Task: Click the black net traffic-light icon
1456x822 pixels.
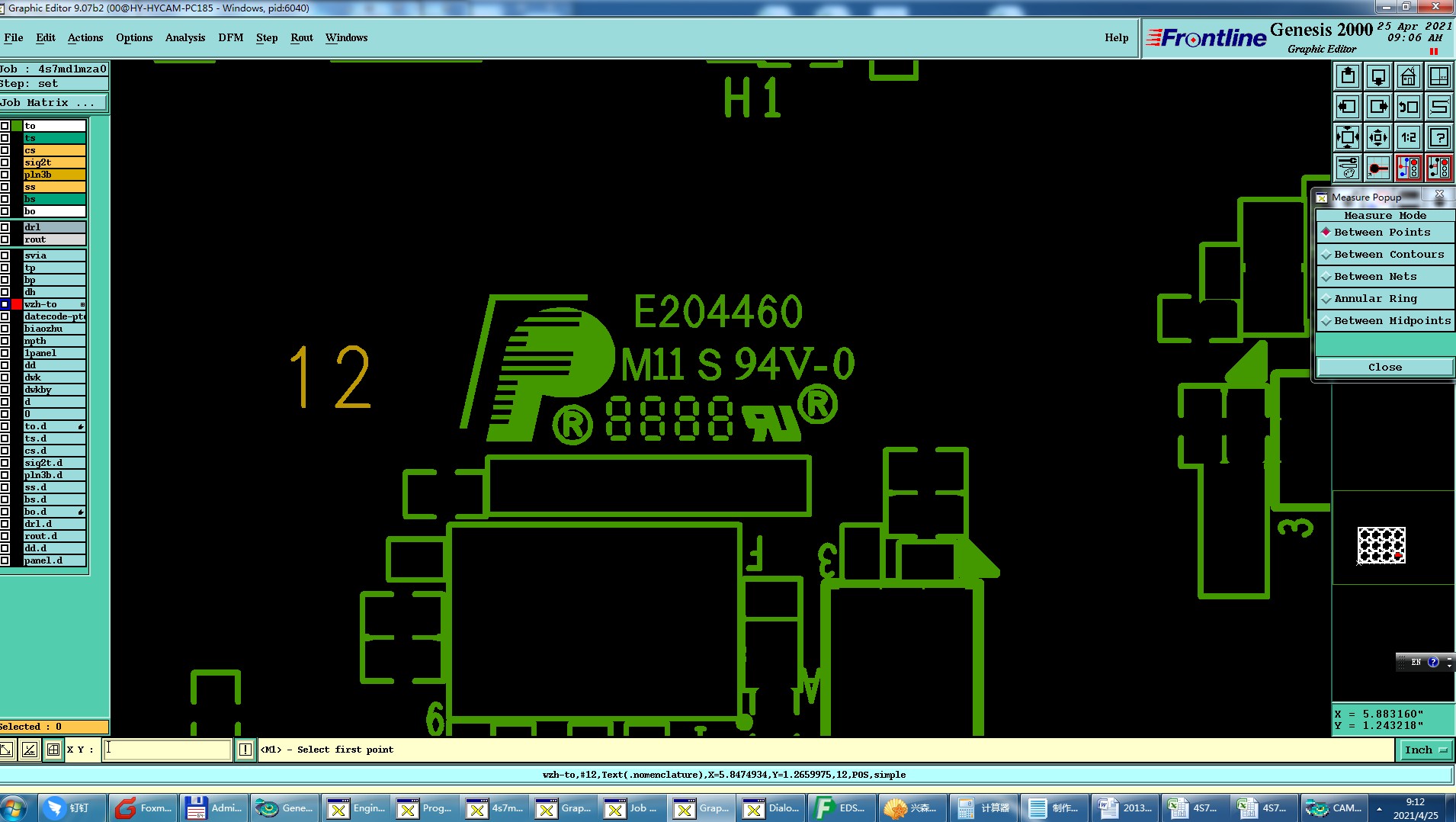Action: coord(1439,168)
